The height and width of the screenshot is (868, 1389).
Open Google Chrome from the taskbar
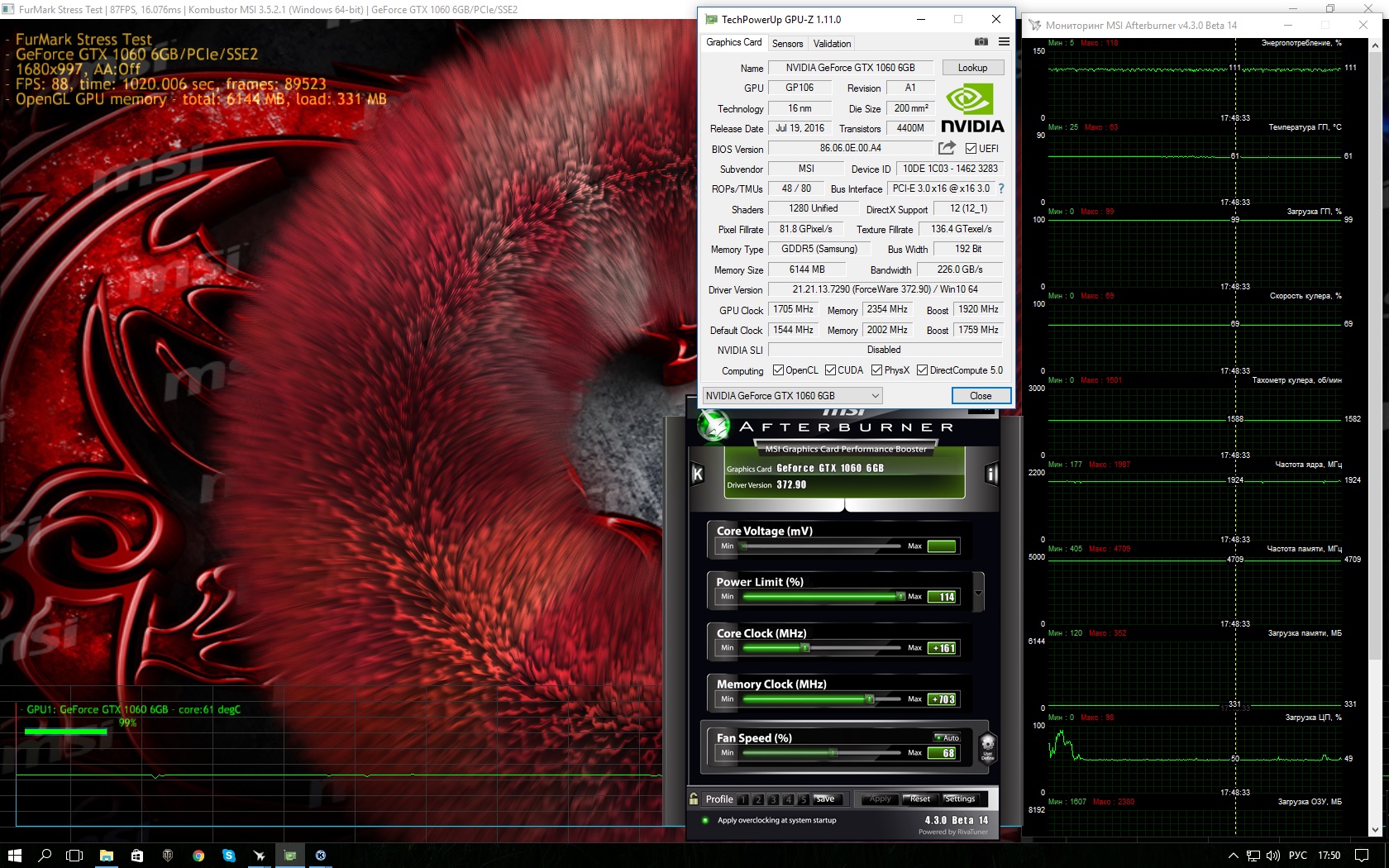[x=198, y=856]
